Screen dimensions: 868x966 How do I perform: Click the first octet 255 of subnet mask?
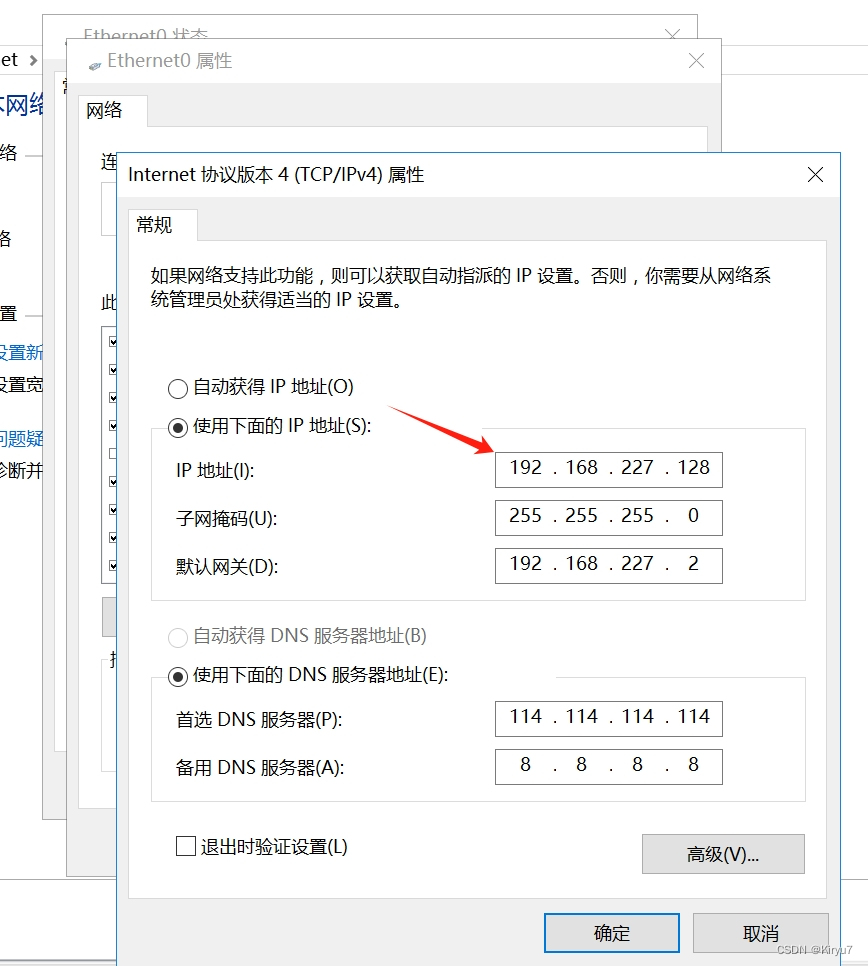pos(525,516)
